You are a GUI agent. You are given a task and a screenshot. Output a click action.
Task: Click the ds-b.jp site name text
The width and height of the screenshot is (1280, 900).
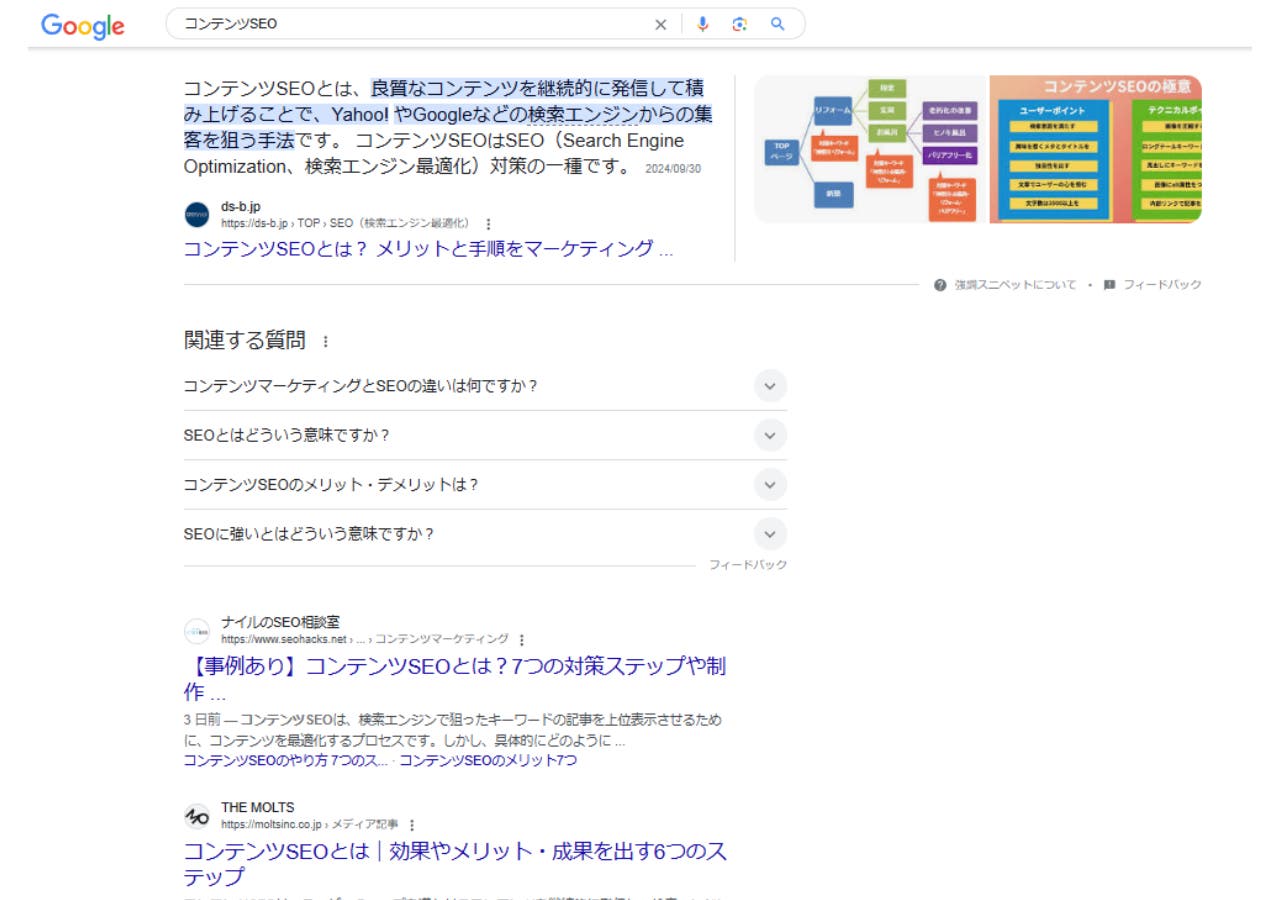point(241,207)
